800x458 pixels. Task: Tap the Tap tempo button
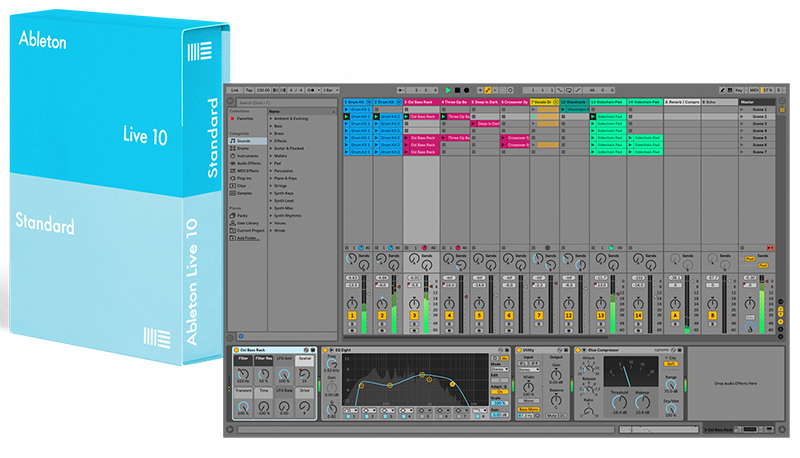pyautogui.click(x=249, y=90)
